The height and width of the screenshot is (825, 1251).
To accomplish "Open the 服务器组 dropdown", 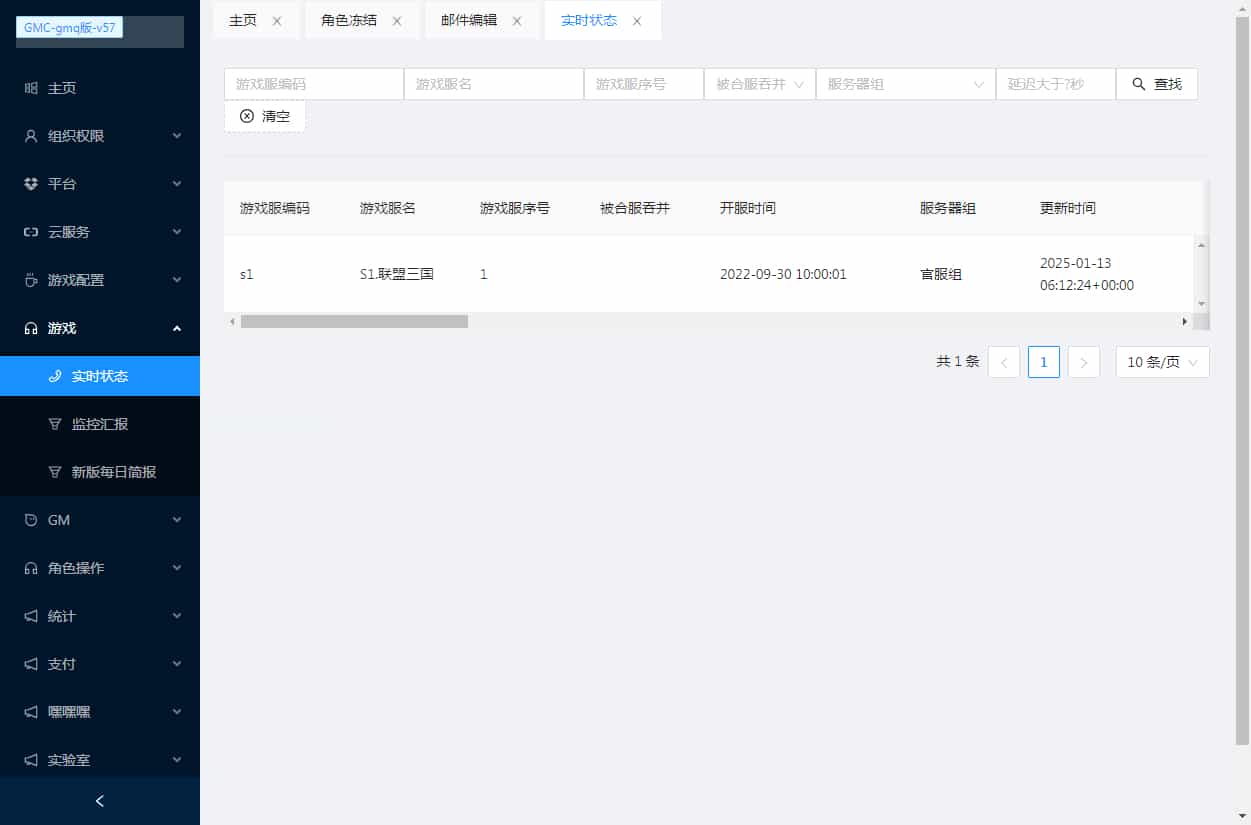I will 906,84.
